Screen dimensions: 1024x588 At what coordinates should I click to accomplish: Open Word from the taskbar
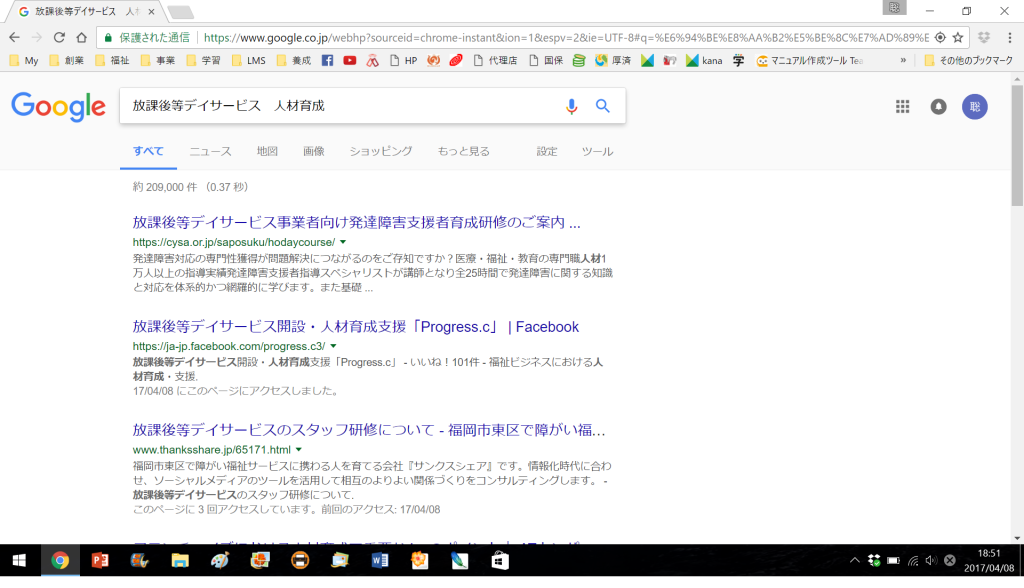(x=379, y=561)
